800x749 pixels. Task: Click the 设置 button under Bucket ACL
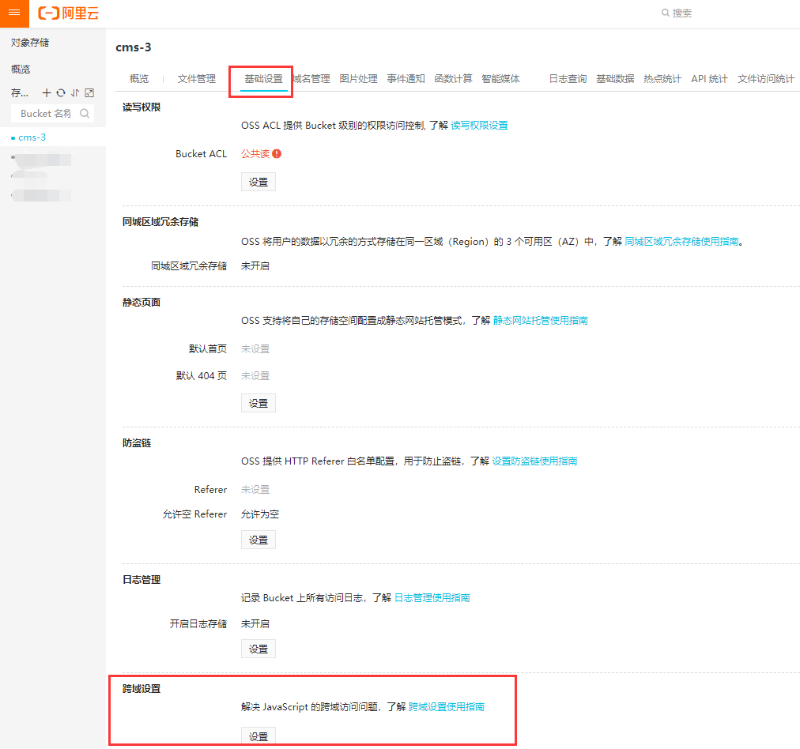[x=258, y=182]
